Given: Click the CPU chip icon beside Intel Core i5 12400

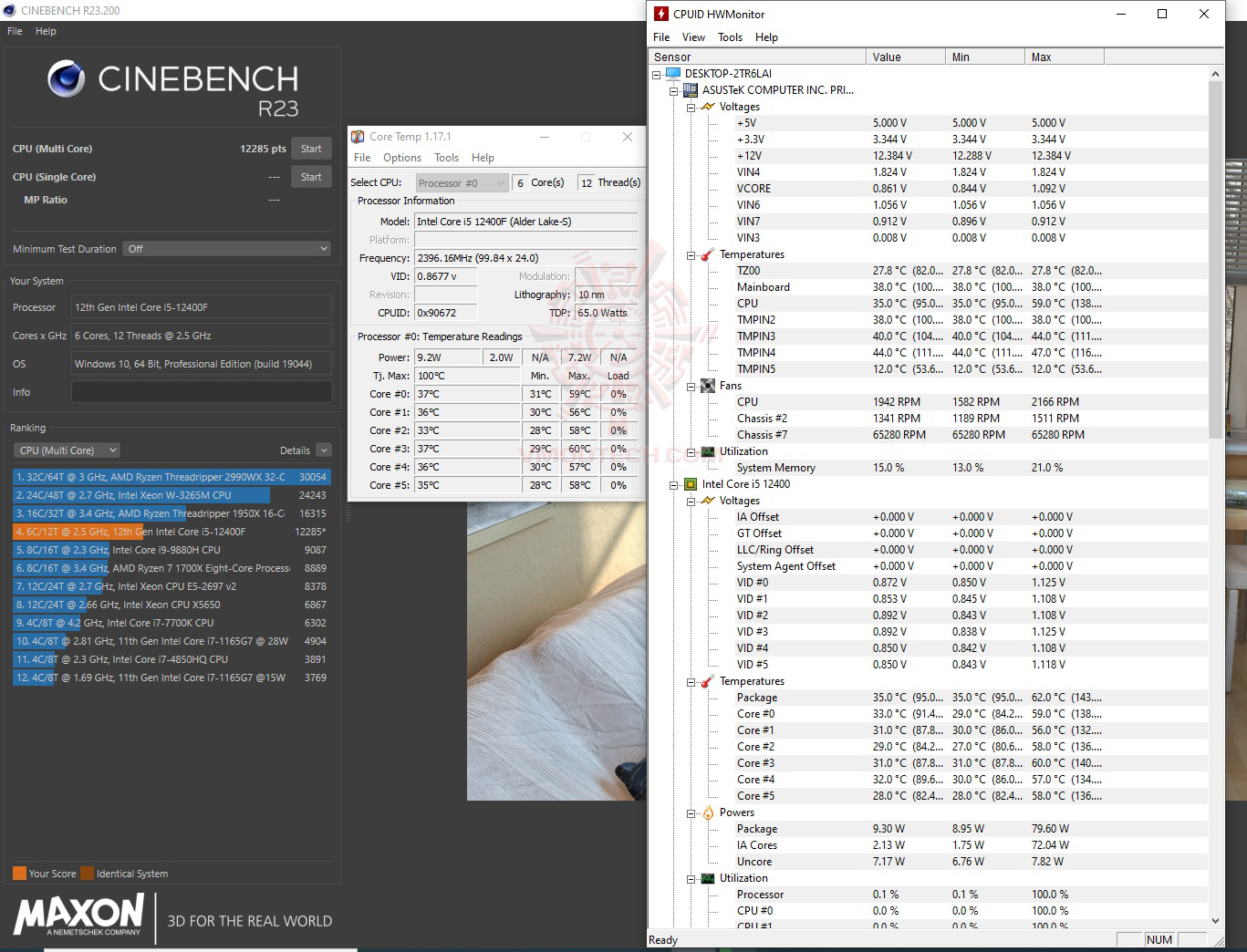Looking at the screenshot, I should pyautogui.click(x=691, y=484).
